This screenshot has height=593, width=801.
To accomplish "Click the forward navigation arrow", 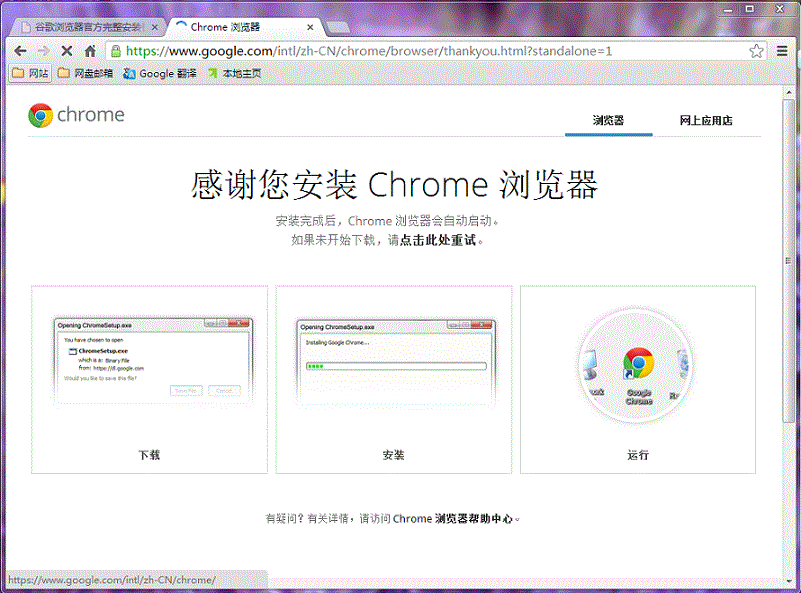I will [44, 51].
